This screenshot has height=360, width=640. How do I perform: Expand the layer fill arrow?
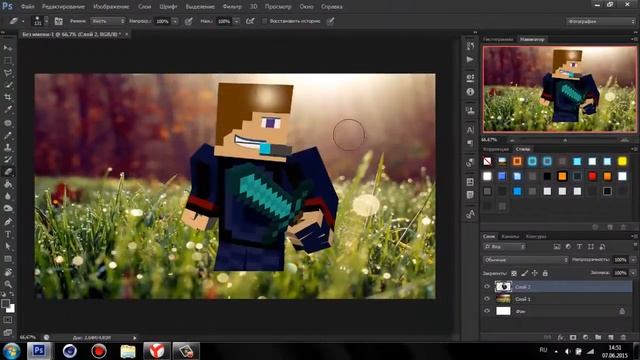(633, 273)
